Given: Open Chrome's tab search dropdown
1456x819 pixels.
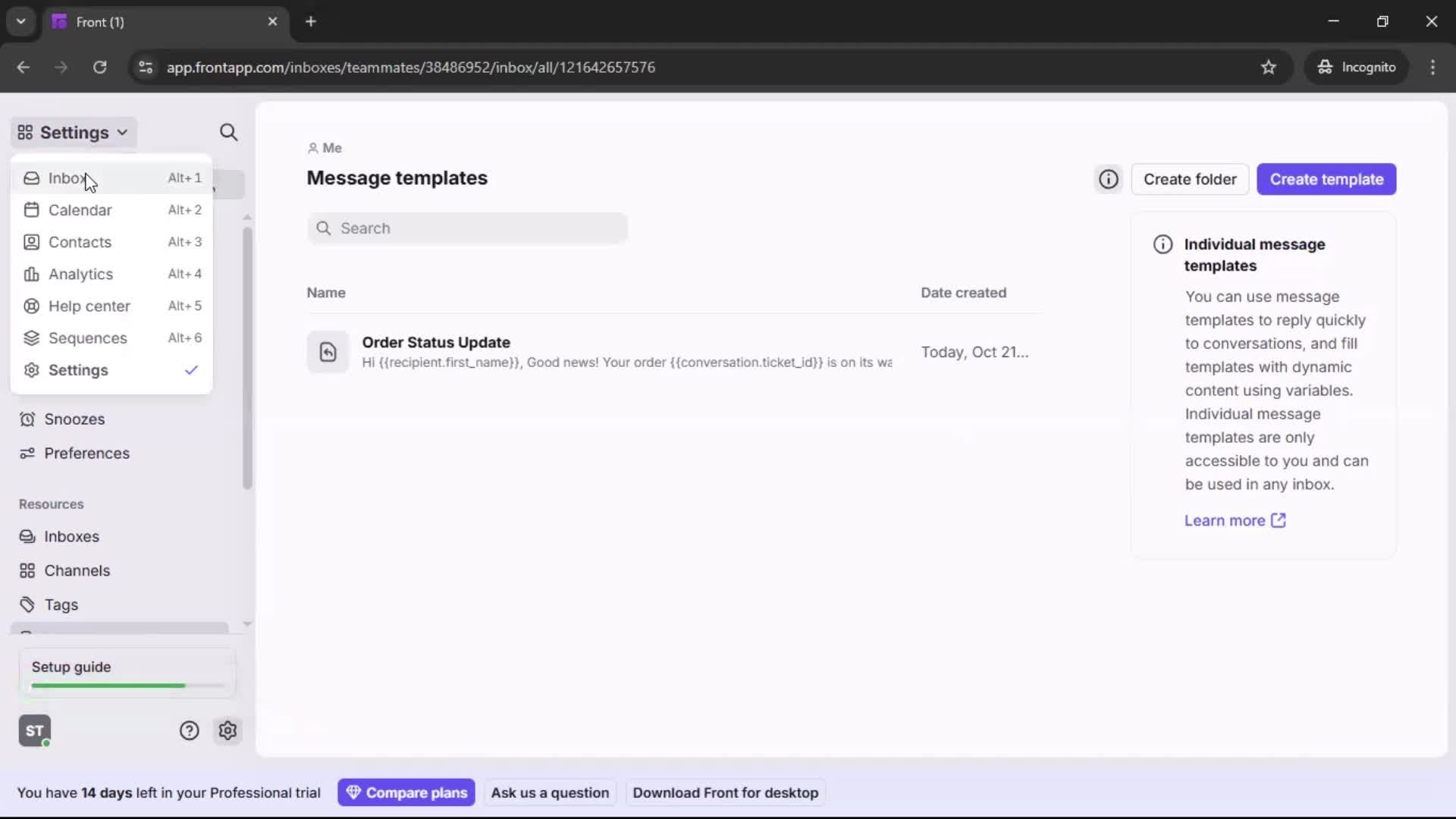Looking at the screenshot, I should coord(20,21).
